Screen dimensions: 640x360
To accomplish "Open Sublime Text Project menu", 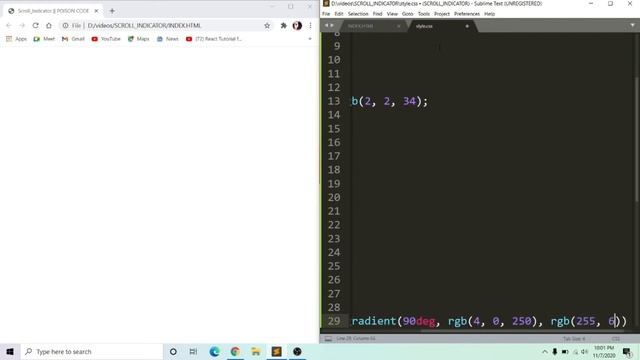I will (442, 14).
